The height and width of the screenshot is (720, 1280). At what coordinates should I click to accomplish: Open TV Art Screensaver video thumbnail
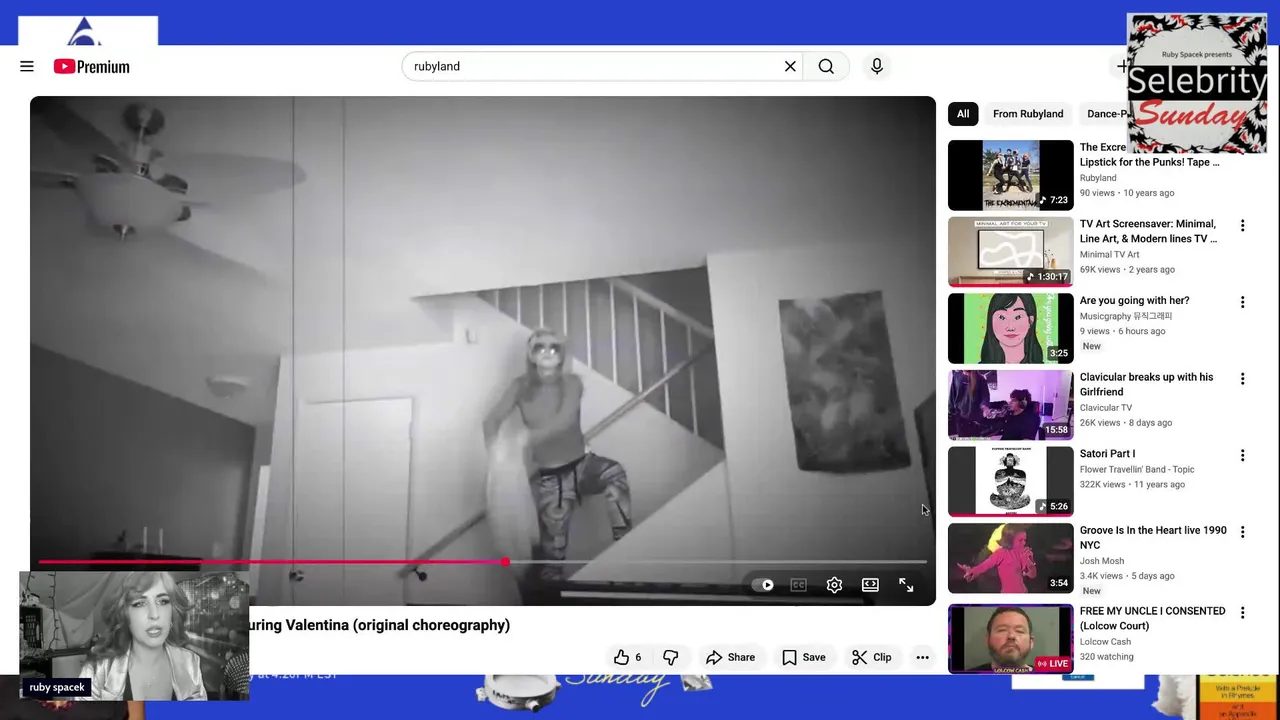pyautogui.click(x=1010, y=252)
